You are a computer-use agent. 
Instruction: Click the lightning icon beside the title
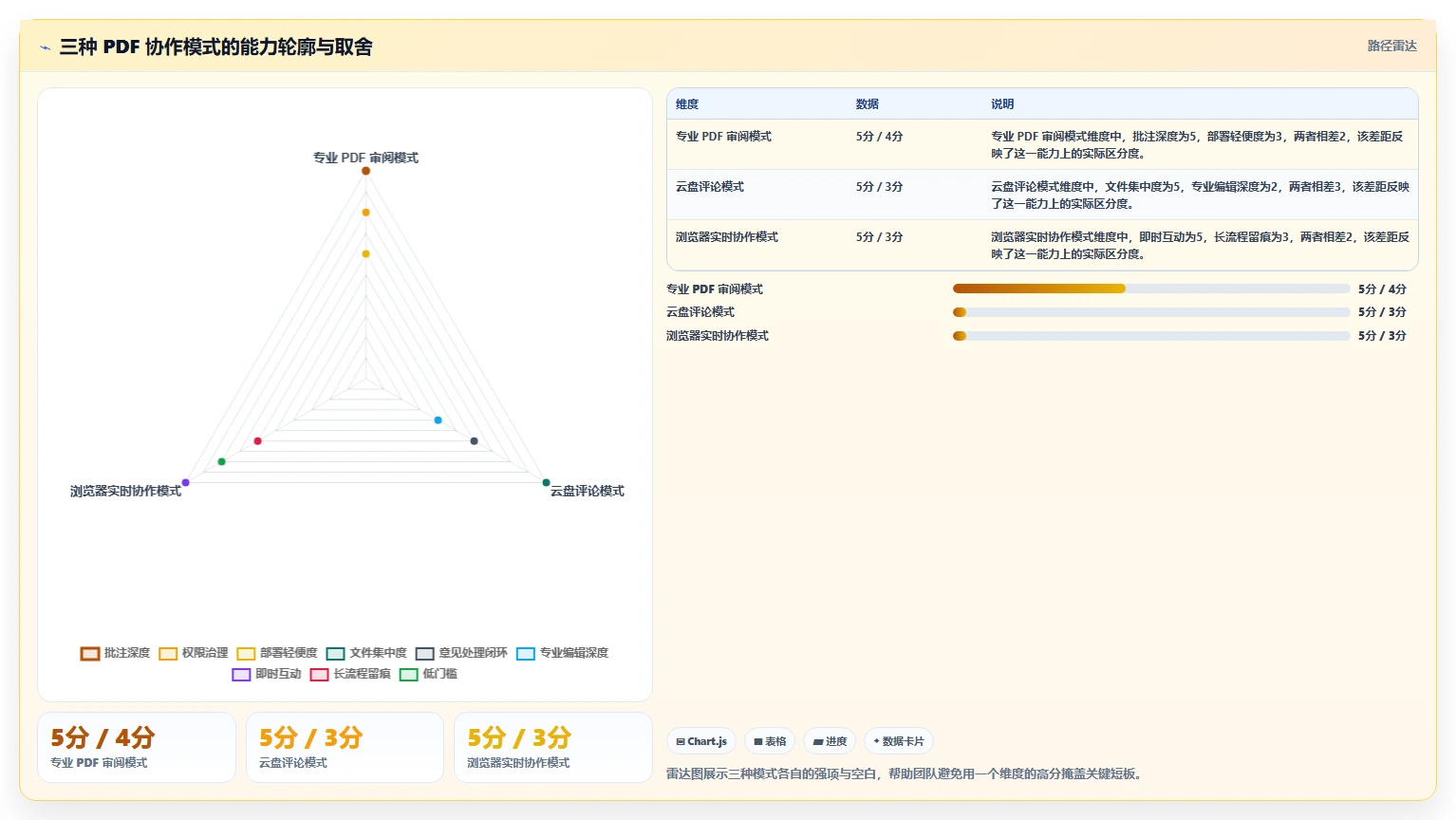(45, 47)
